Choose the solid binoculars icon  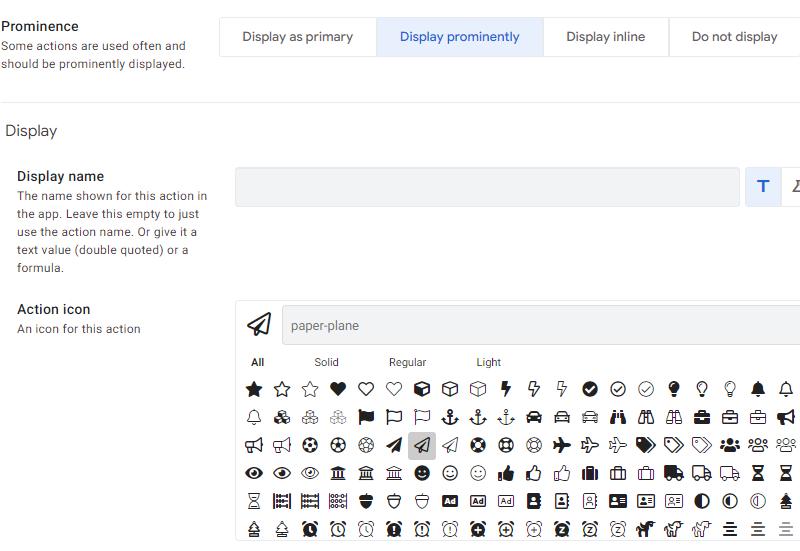(x=618, y=417)
